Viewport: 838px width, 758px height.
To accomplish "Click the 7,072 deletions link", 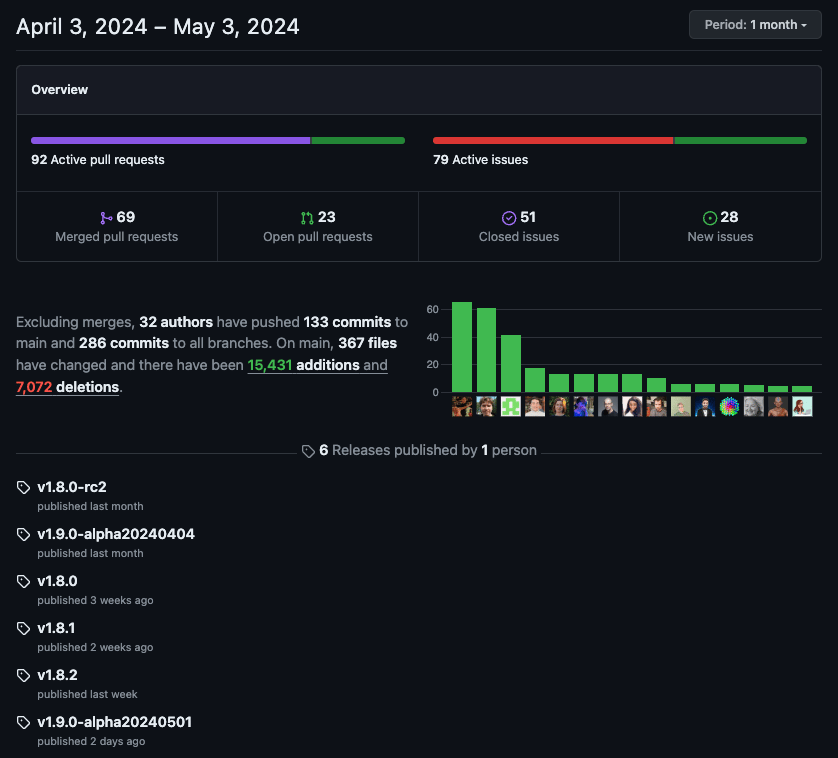I will click(67, 387).
